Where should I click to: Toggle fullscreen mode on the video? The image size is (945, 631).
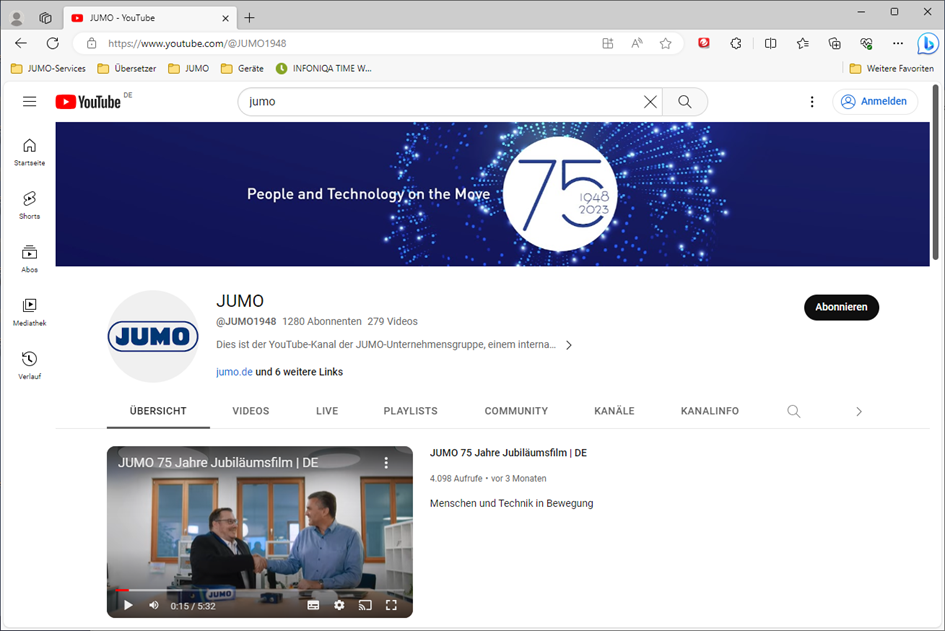(x=391, y=605)
